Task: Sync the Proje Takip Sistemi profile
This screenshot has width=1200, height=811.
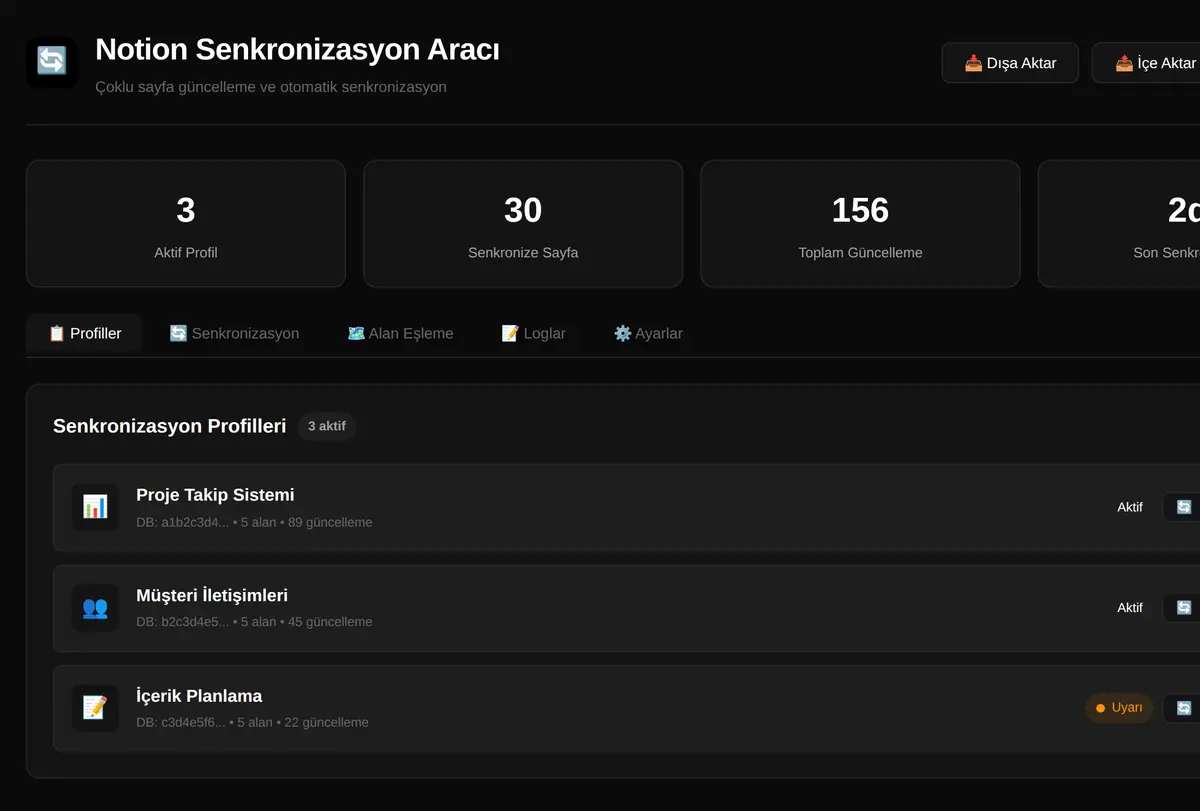Action: click(1183, 507)
